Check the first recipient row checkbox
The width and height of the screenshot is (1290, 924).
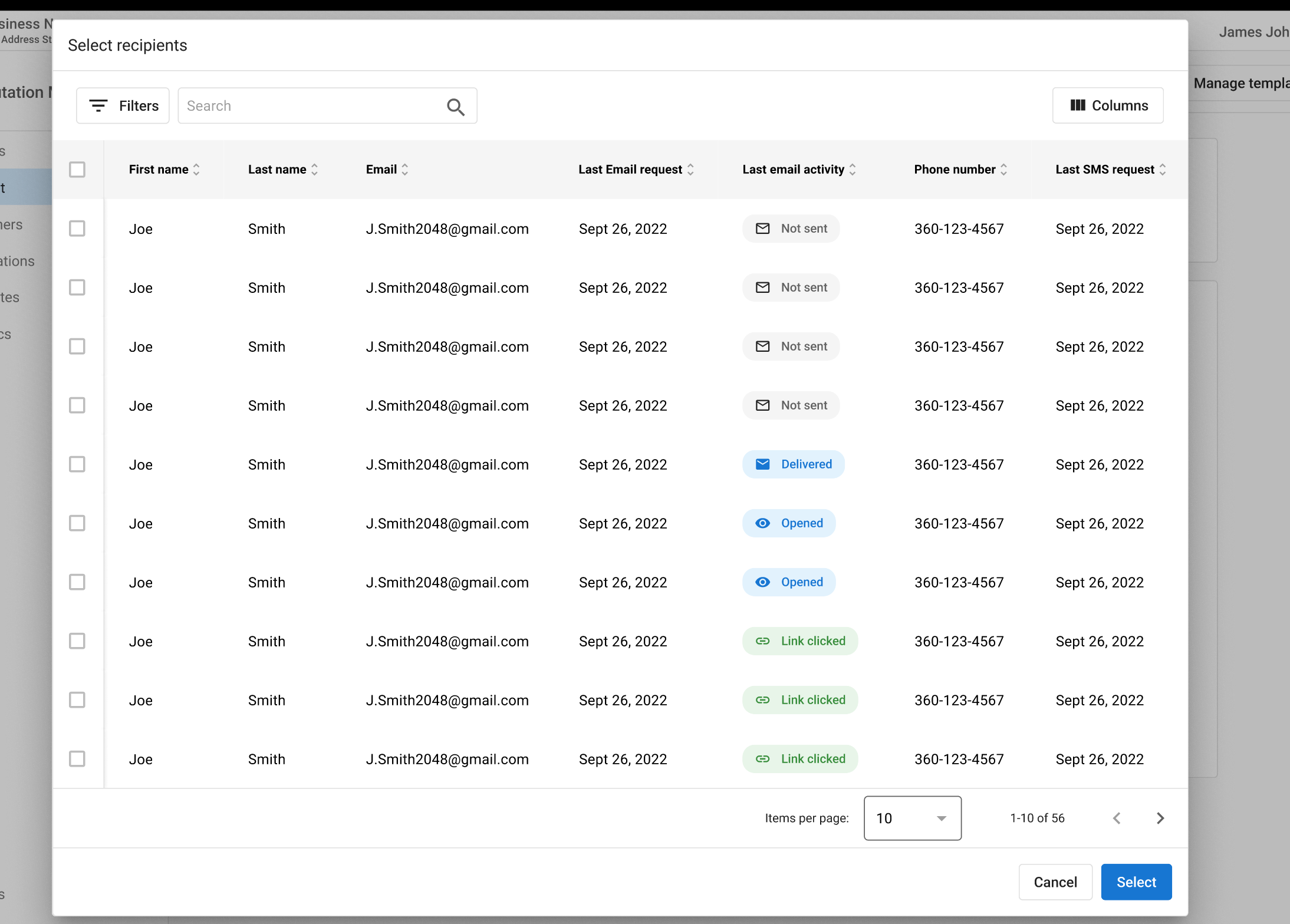click(x=77, y=229)
